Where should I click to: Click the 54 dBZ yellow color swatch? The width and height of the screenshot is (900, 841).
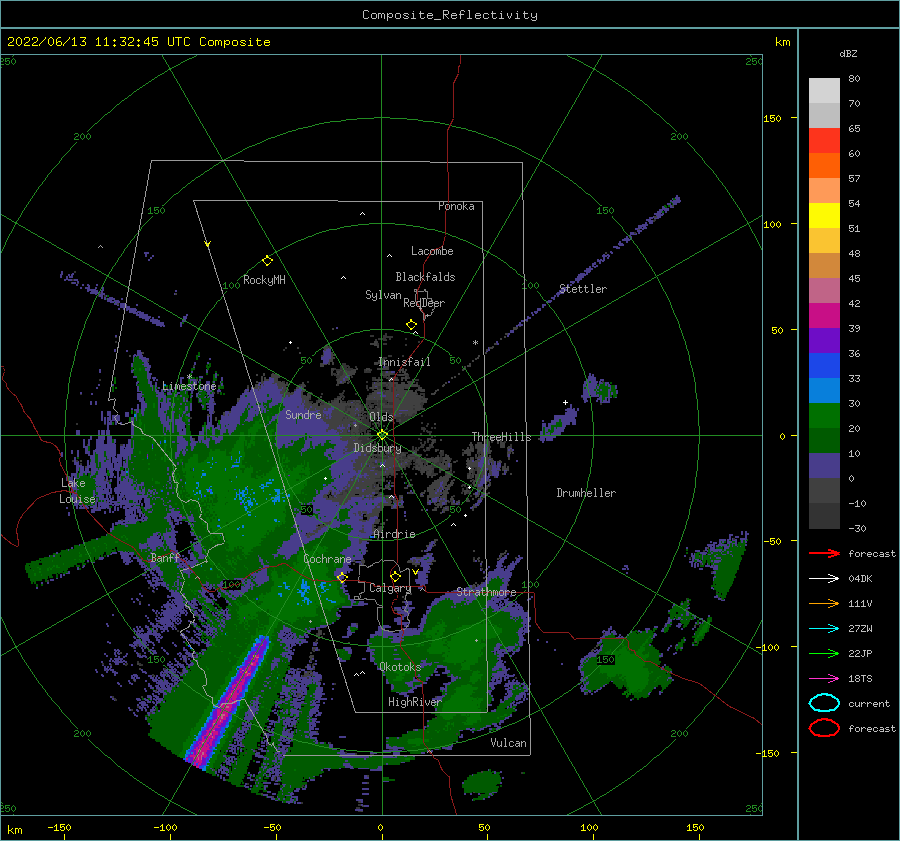point(824,215)
